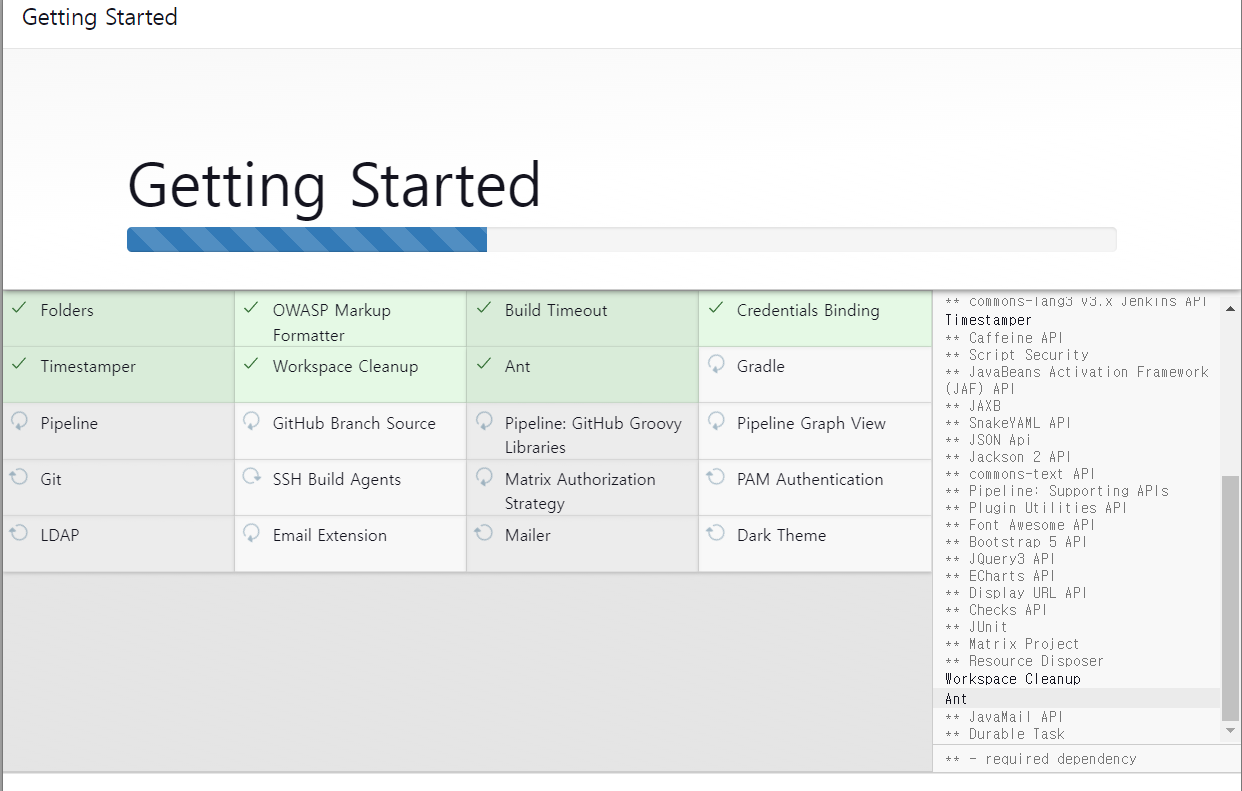Click the Timestamper entry in the log
Viewport: 1242px width, 791px height.
(988, 320)
